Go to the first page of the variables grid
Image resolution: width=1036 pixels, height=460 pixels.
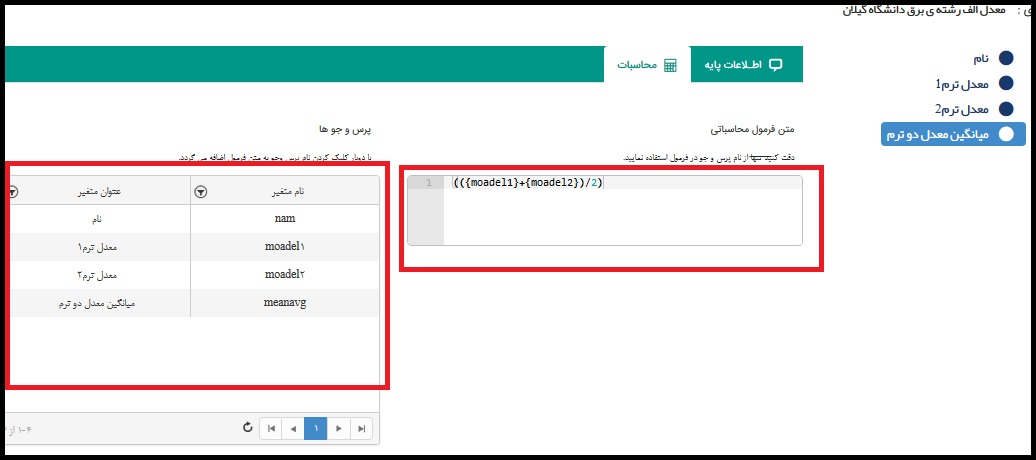point(270,428)
